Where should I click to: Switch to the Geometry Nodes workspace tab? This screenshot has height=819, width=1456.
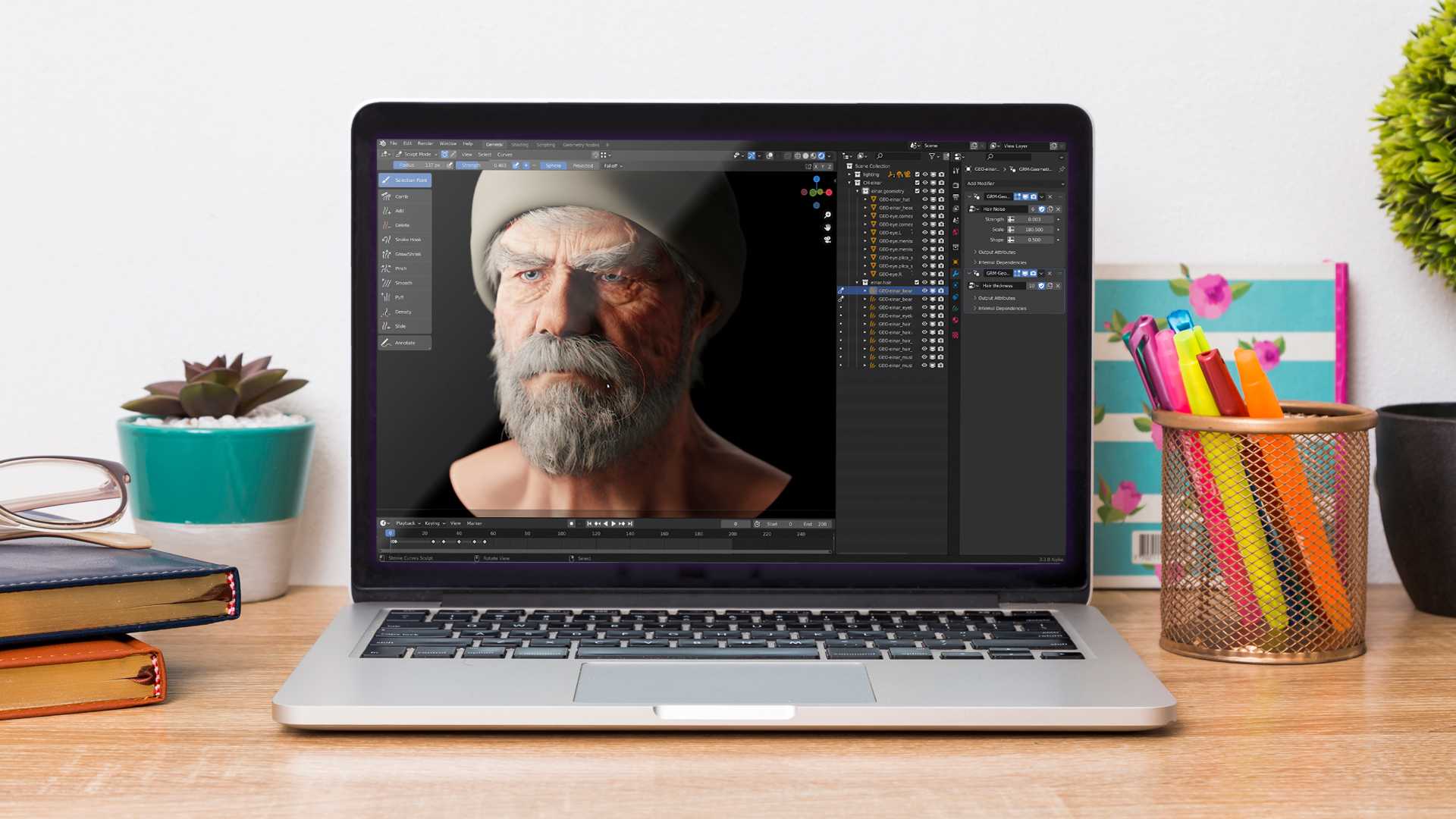(581, 144)
